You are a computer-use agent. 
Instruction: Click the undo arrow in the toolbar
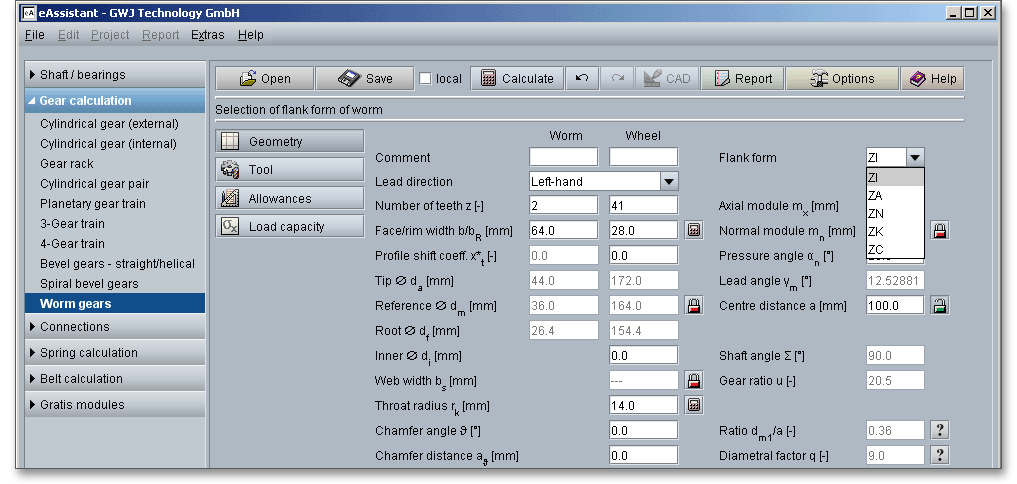tap(582, 79)
